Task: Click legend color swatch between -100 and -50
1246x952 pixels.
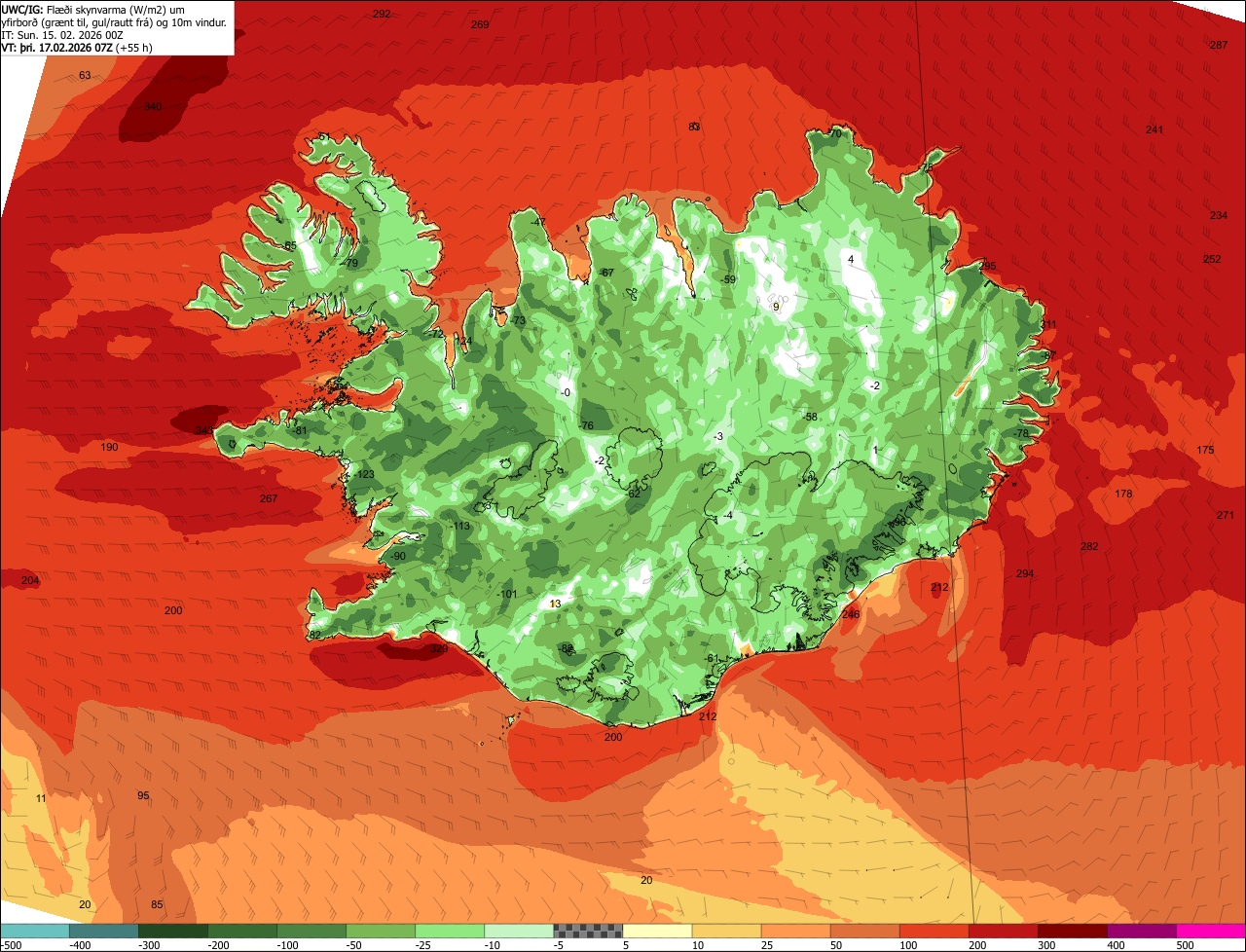Action: point(311,931)
